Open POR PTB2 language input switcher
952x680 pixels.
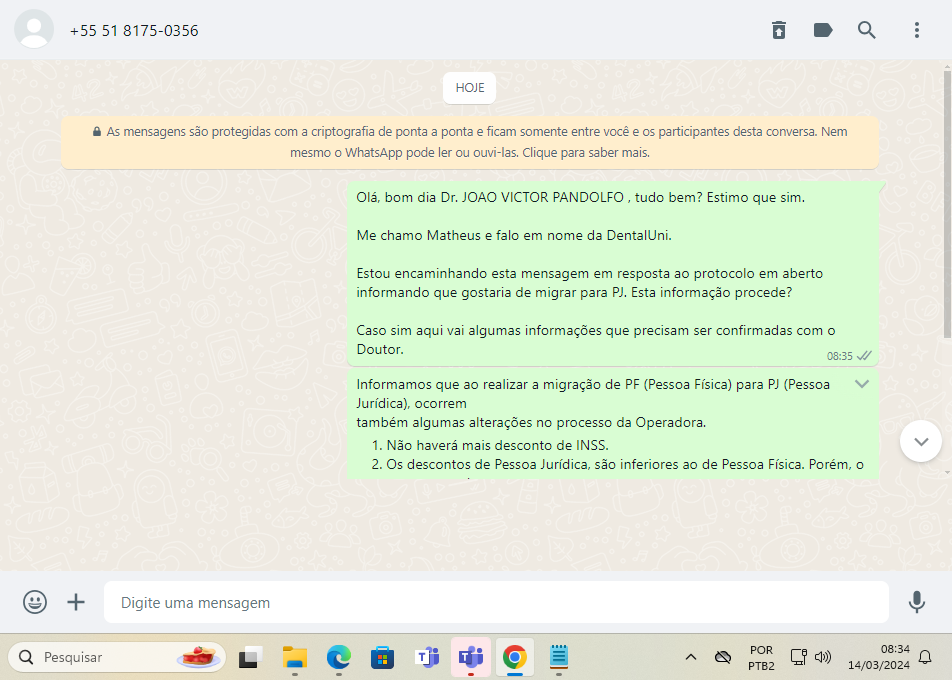(761, 658)
